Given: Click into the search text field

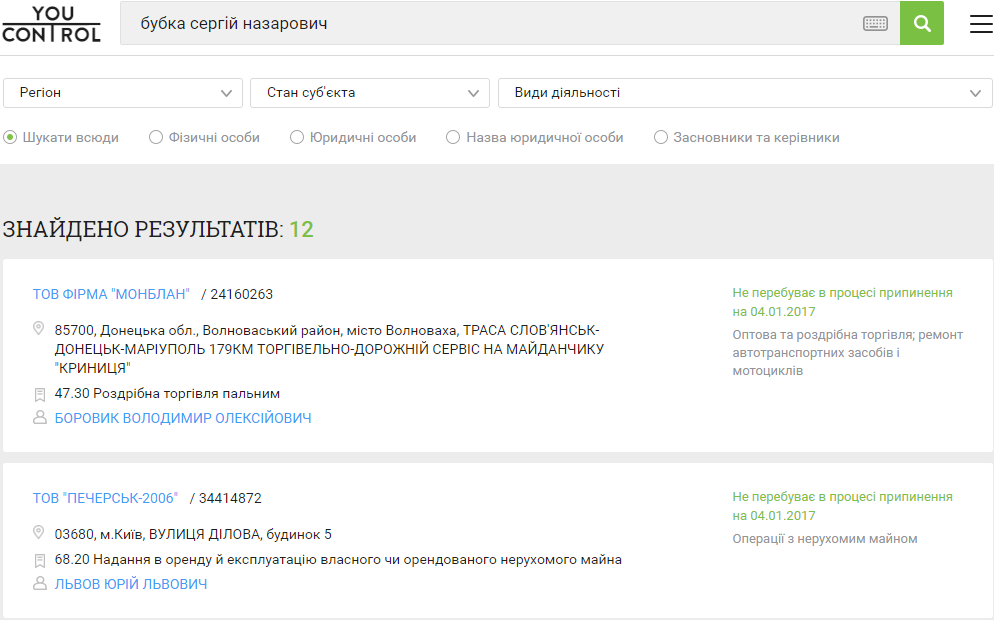Looking at the screenshot, I should coord(490,23).
